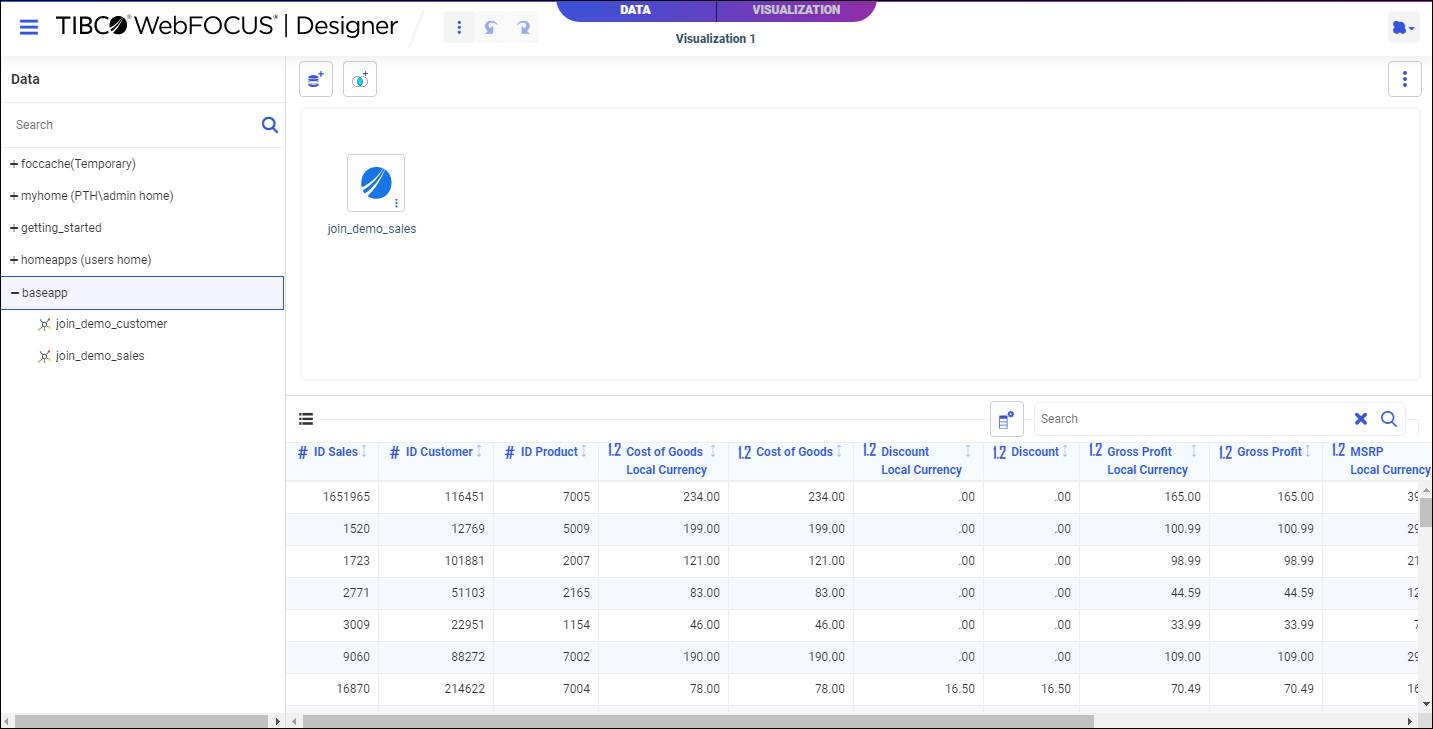
Task: Select join_demo_customer in the Data tree
Action: click(111, 324)
